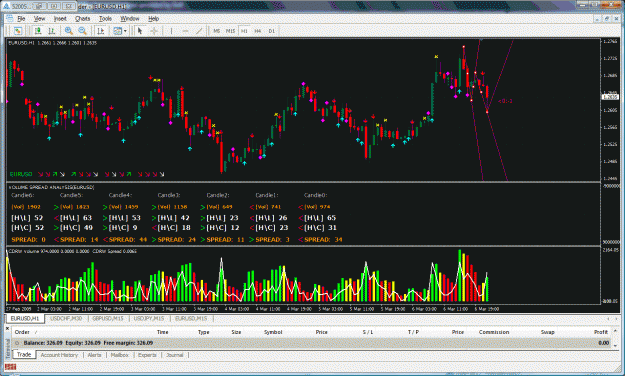Open the Mailbox terminal tab
Viewport: 625px width, 376px height.
pos(120,355)
